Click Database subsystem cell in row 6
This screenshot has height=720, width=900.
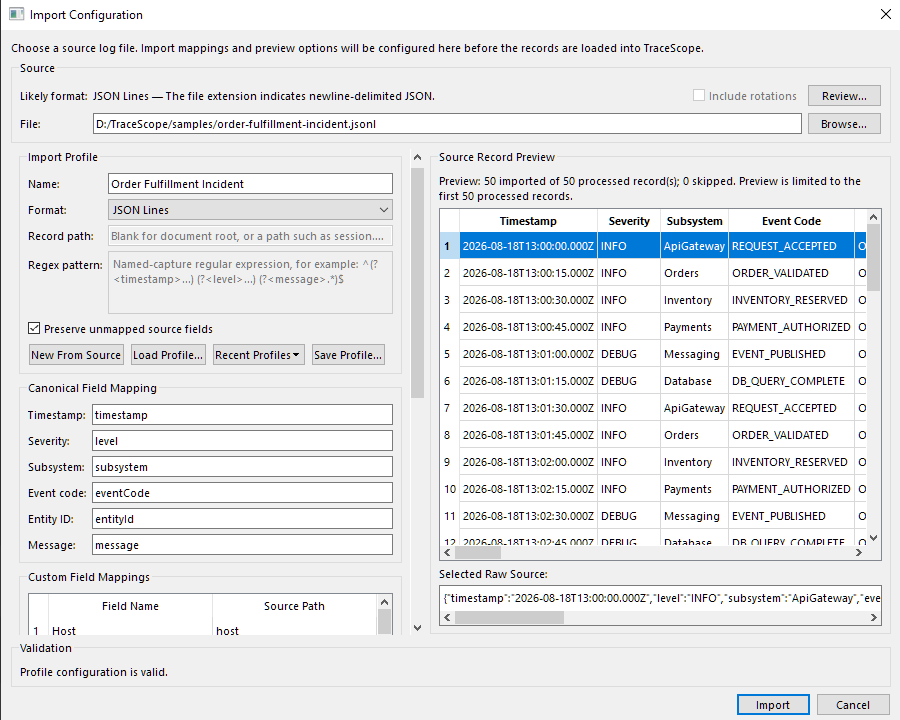[x=695, y=381]
